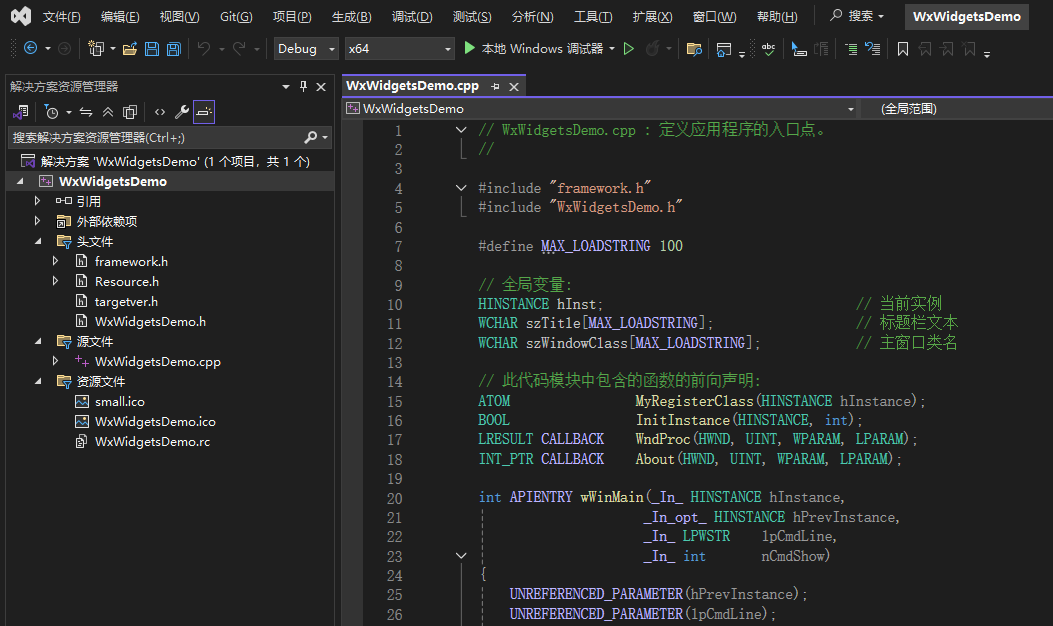Click the redo arrow icon
Image resolution: width=1053 pixels, height=626 pixels.
(239, 48)
